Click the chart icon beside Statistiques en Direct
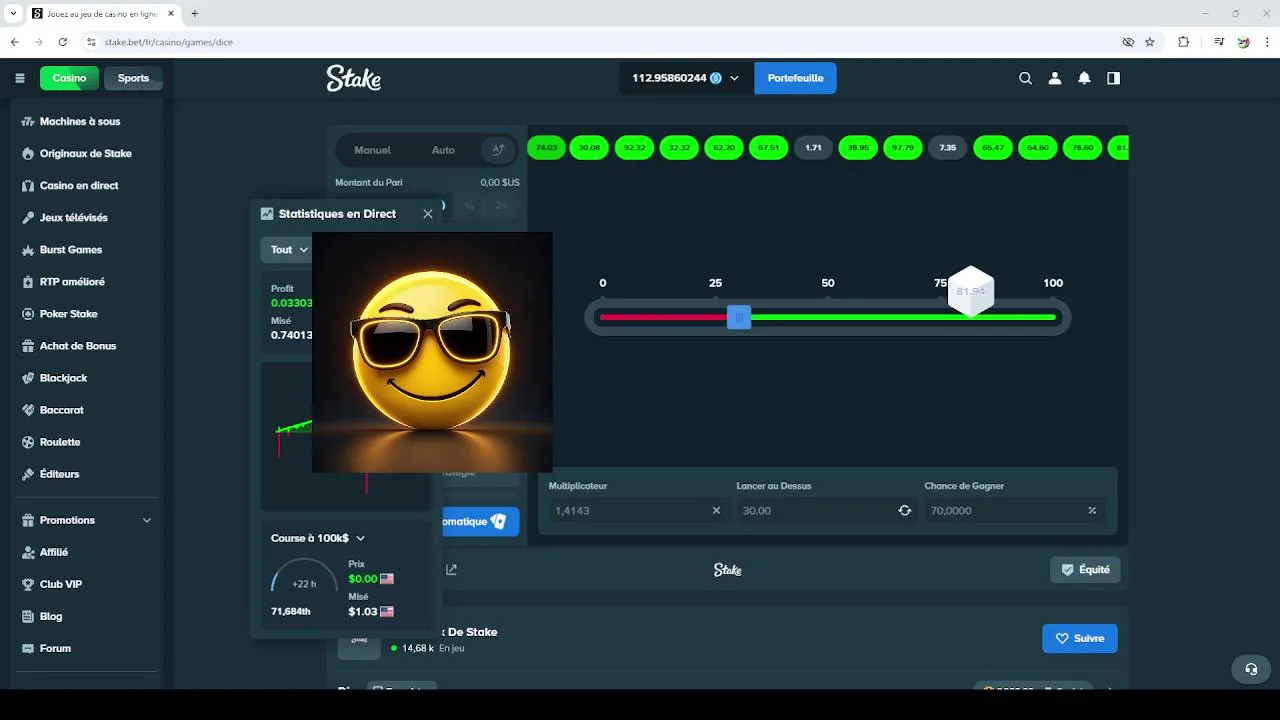 (x=267, y=213)
